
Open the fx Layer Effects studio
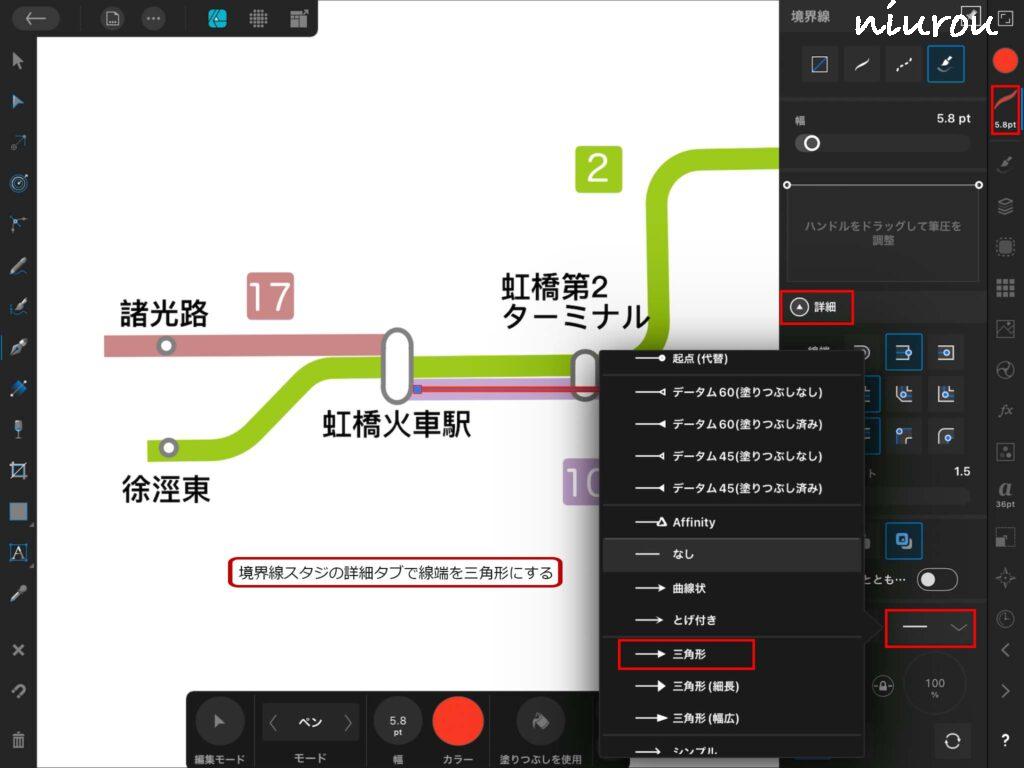(x=1006, y=411)
